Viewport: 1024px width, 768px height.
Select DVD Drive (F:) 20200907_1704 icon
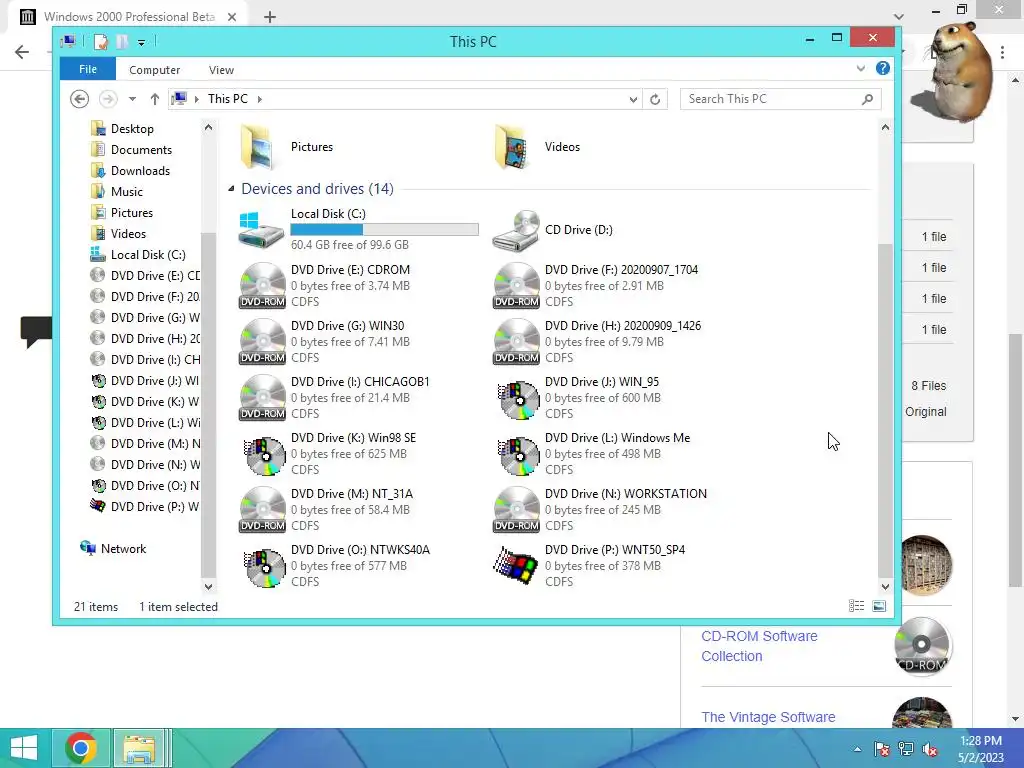coord(516,285)
